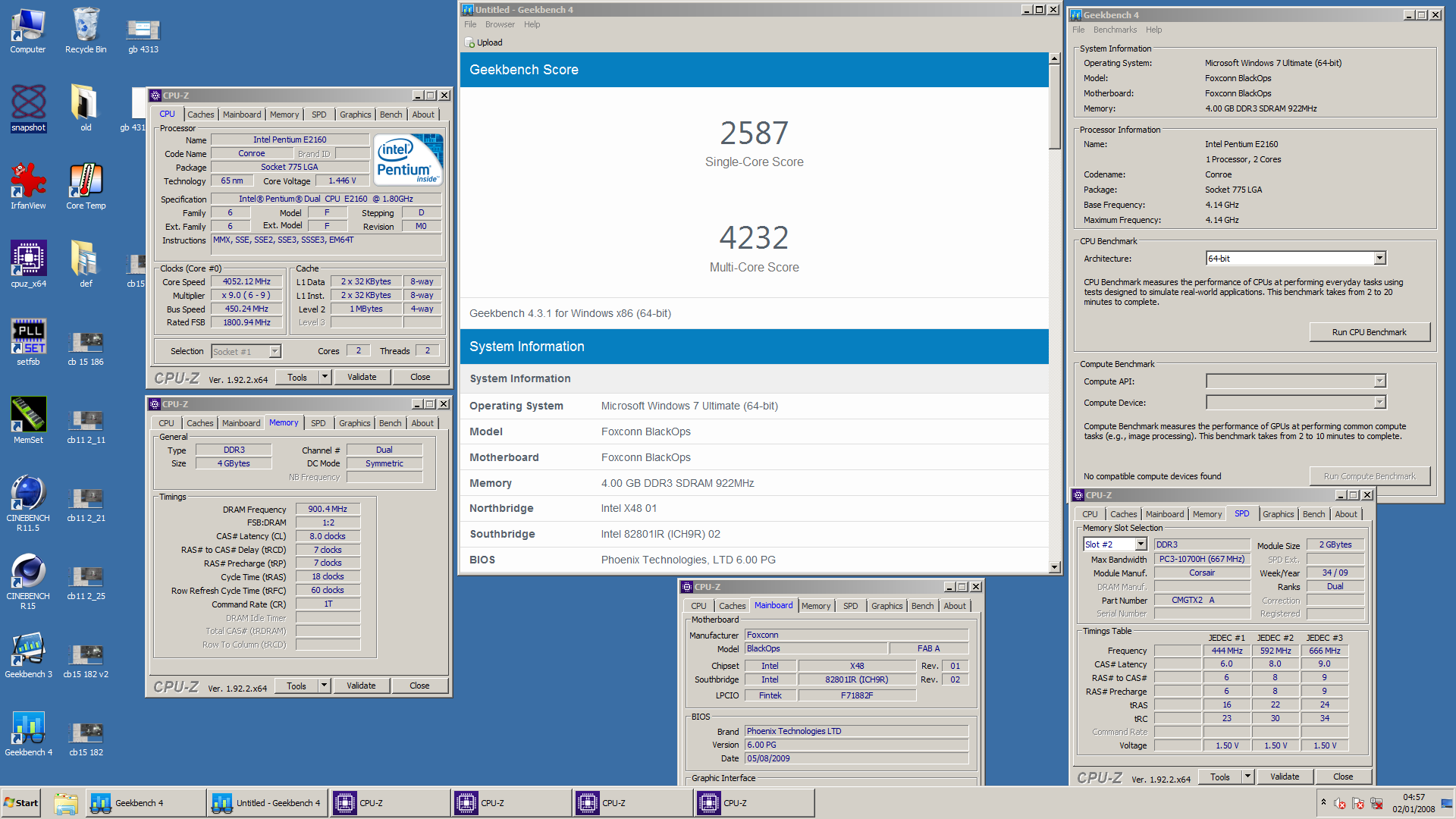Open the old folder icon
This screenshot has height=819, width=1456.
click(x=86, y=108)
